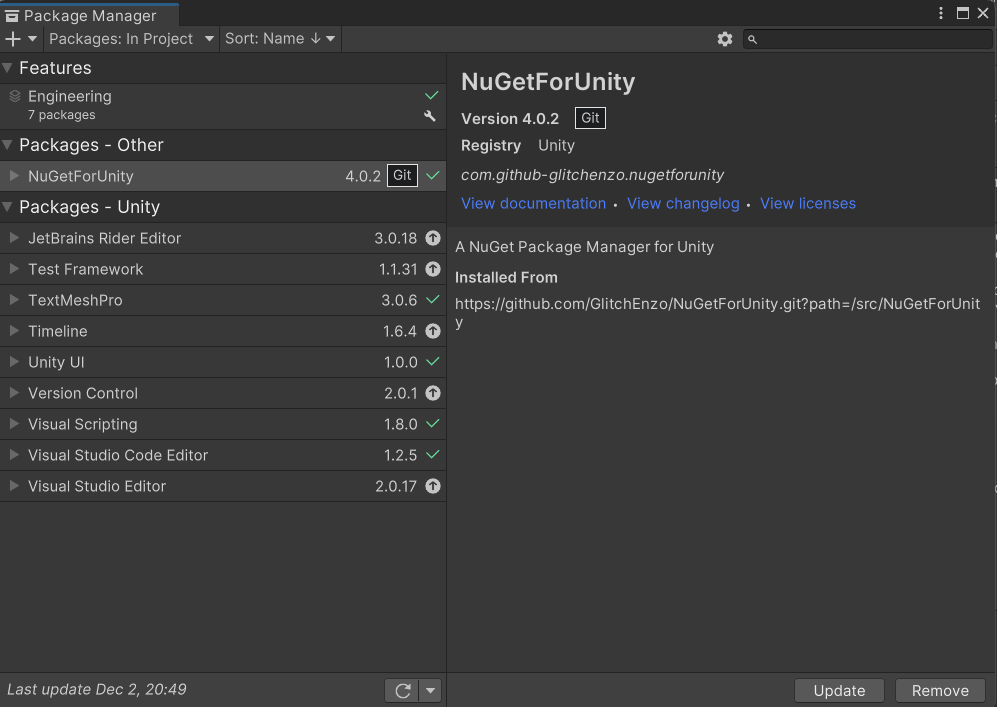997x707 pixels.
Task: Select the Unity UI package
Action: point(223,362)
